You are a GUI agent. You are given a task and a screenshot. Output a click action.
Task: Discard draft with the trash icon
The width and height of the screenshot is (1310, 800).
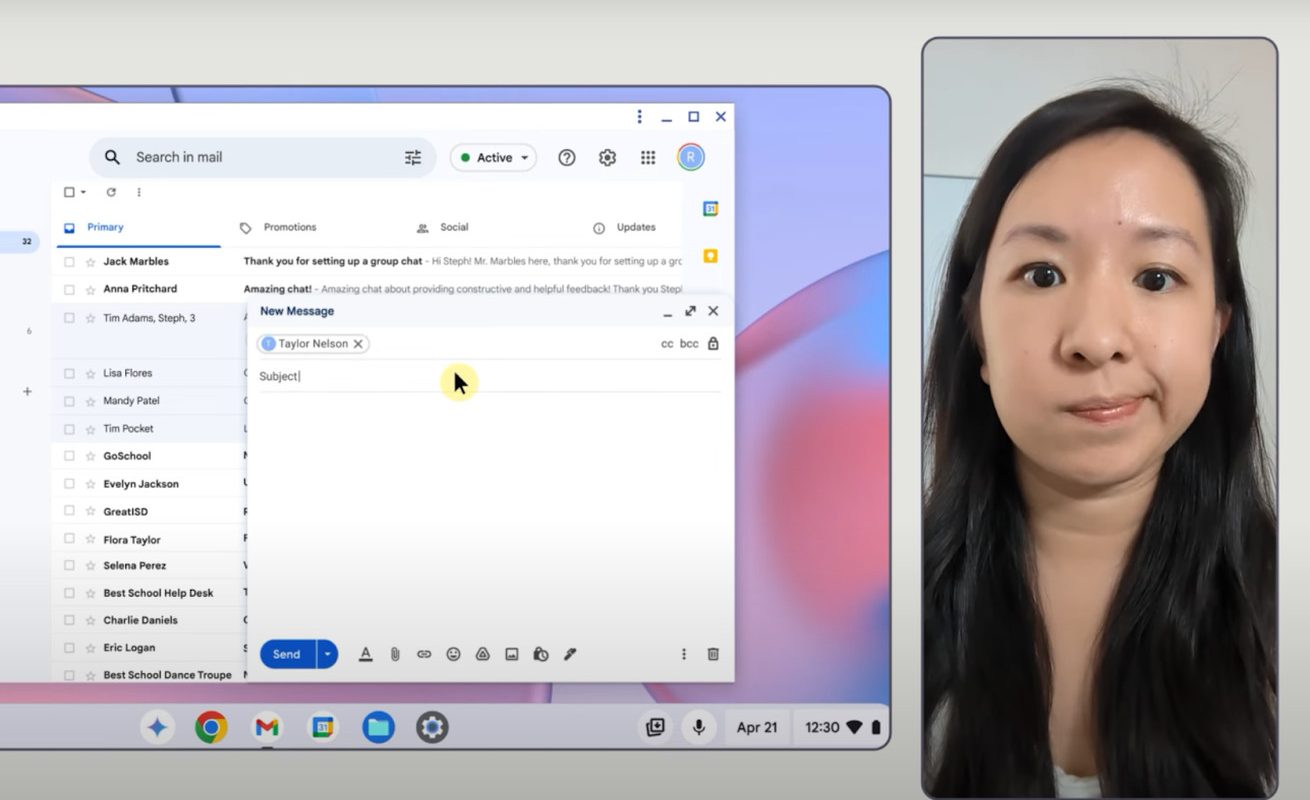713,654
